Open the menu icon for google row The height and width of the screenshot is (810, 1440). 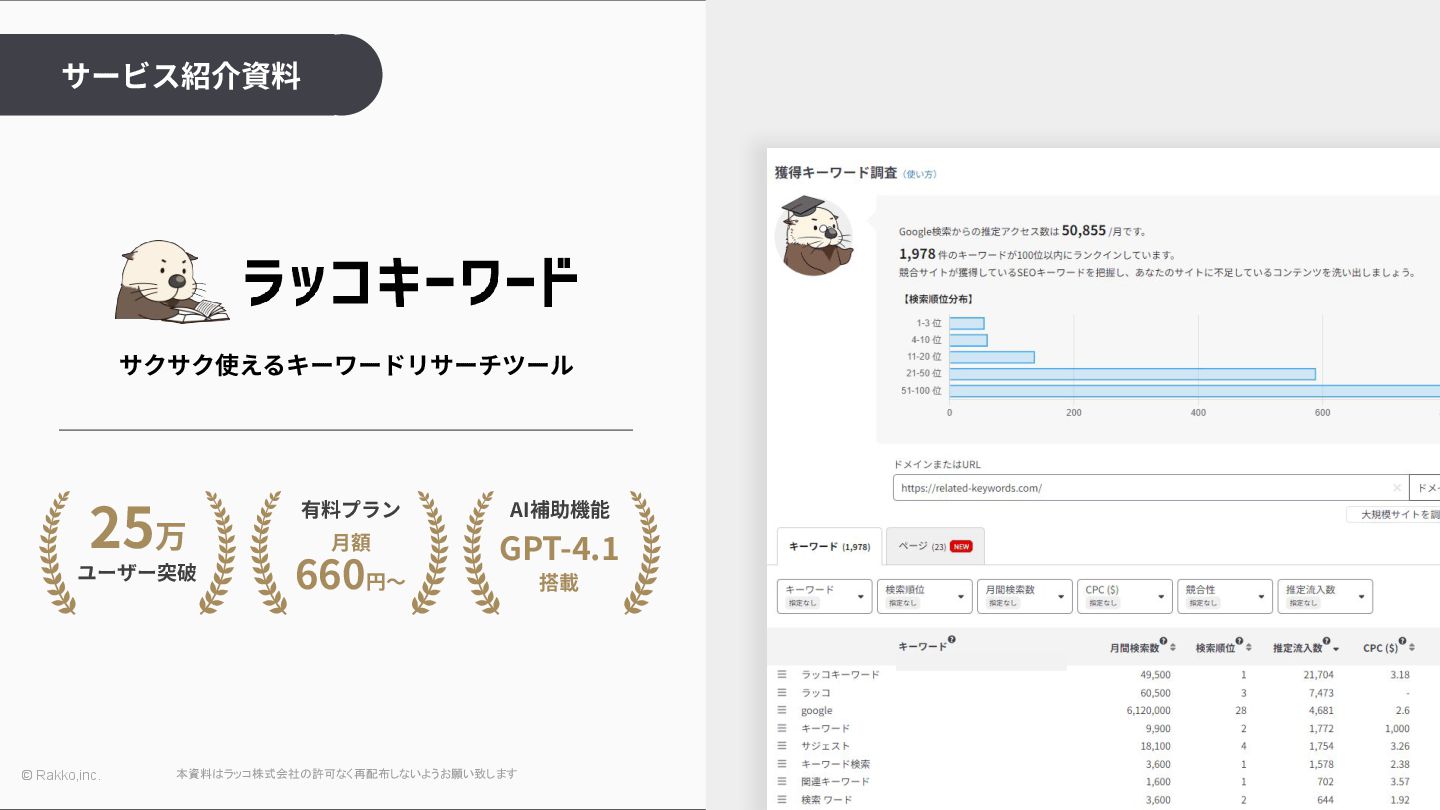783,711
